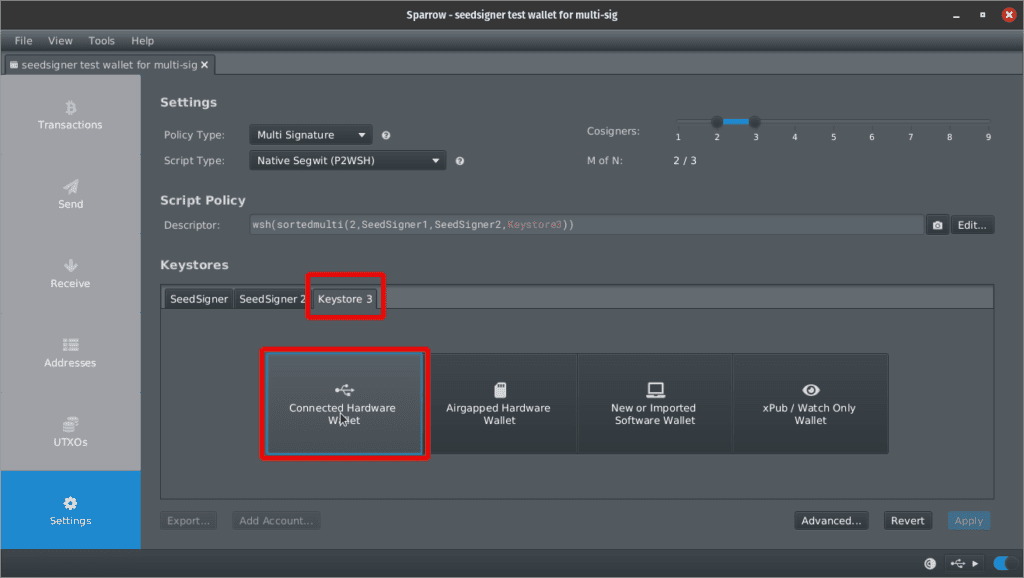Viewport: 1024px width, 578px height.
Task: Open the Policy Type dropdown
Action: [311, 135]
